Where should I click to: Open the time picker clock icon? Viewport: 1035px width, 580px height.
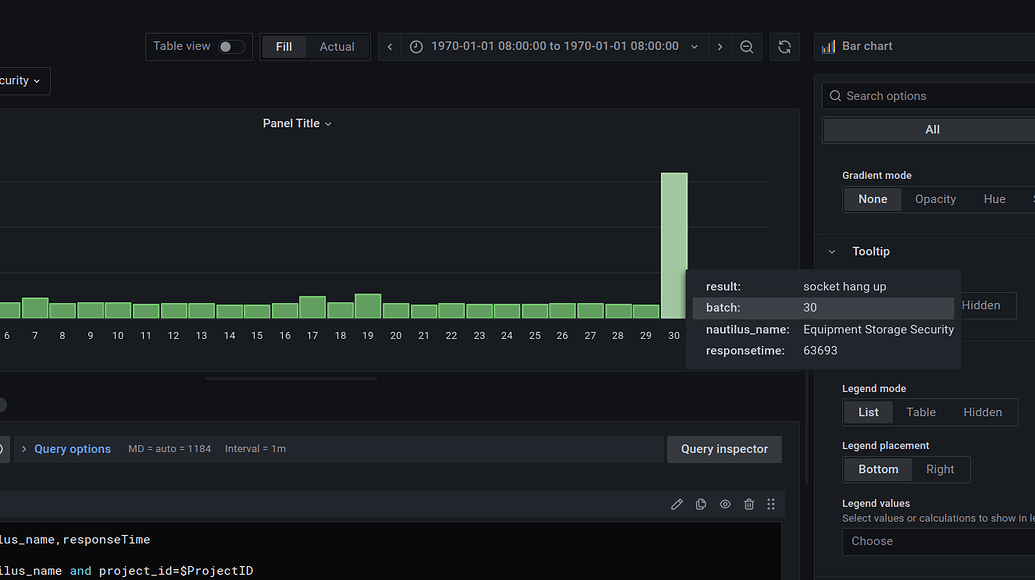pos(416,46)
